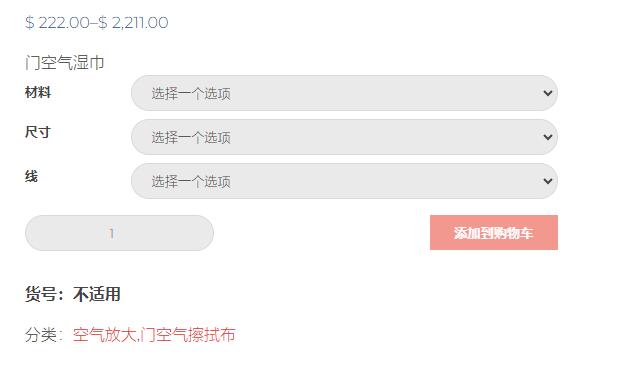Click the 分类 category label
Image resolution: width=628 pixels, height=368 pixels.
[x=41, y=335]
